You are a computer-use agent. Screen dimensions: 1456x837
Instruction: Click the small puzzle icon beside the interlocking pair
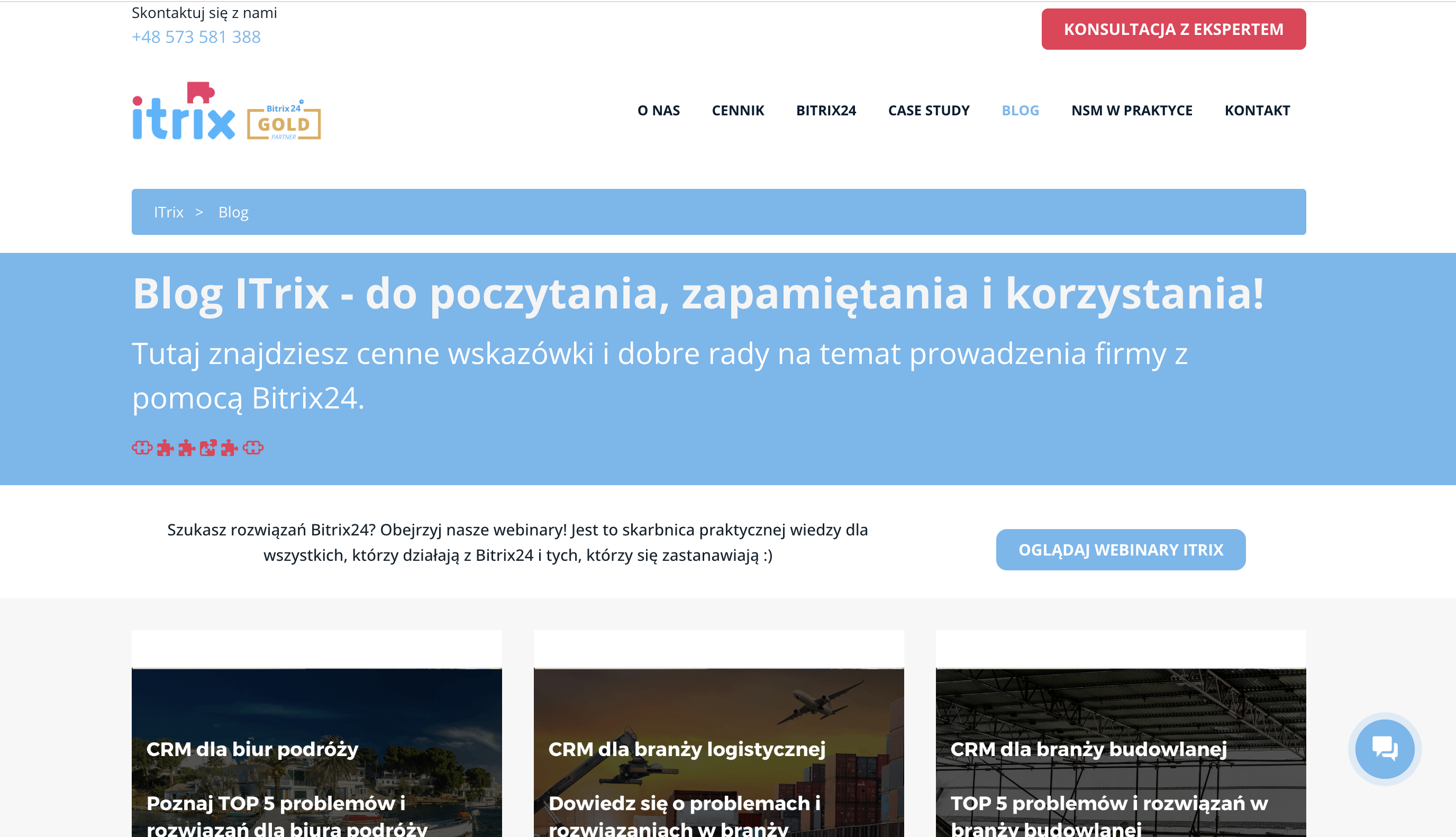pyautogui.click(x=229, y=449)
